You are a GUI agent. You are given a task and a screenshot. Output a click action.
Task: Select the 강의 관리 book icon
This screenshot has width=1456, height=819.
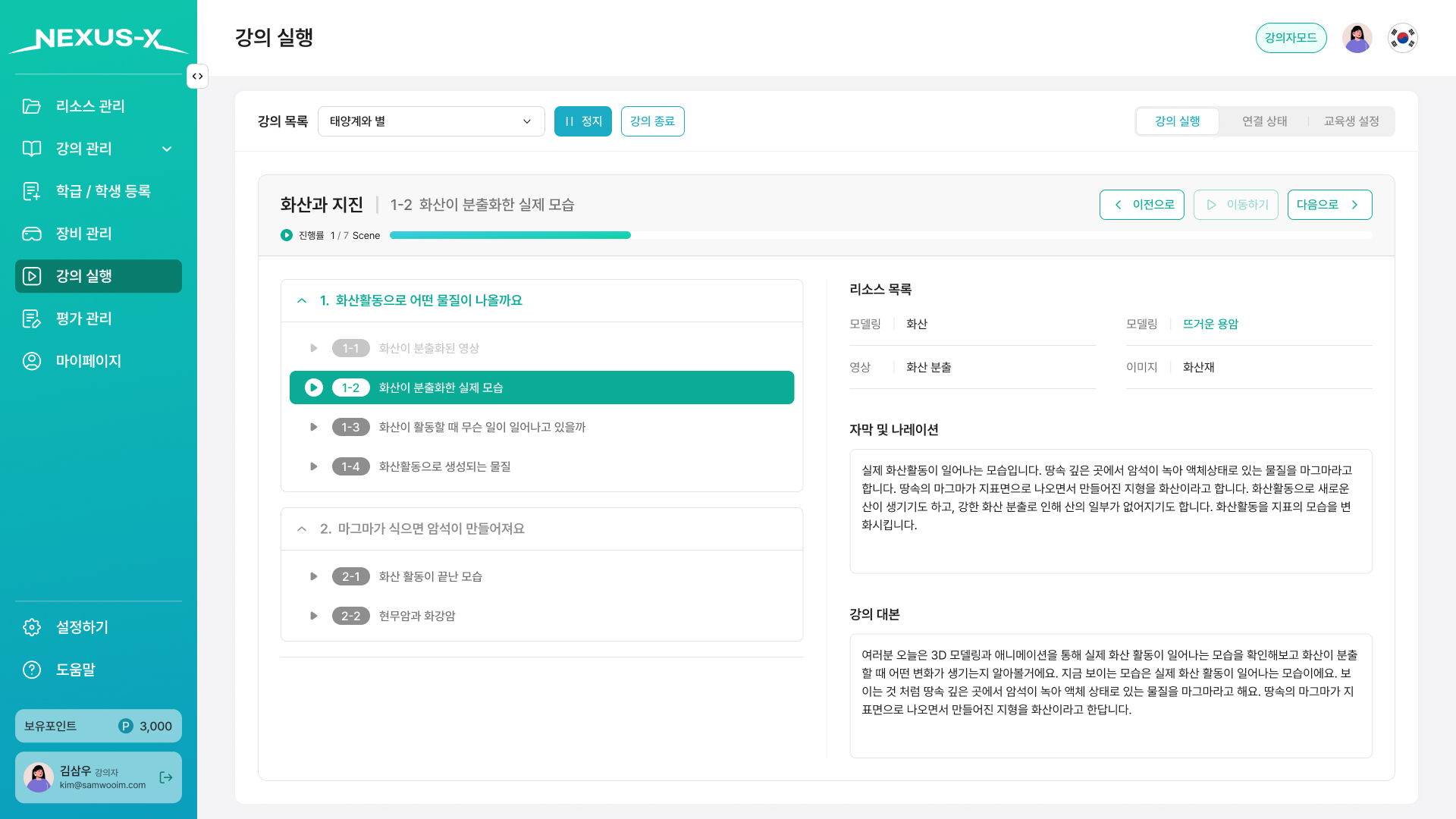point(32,149)
